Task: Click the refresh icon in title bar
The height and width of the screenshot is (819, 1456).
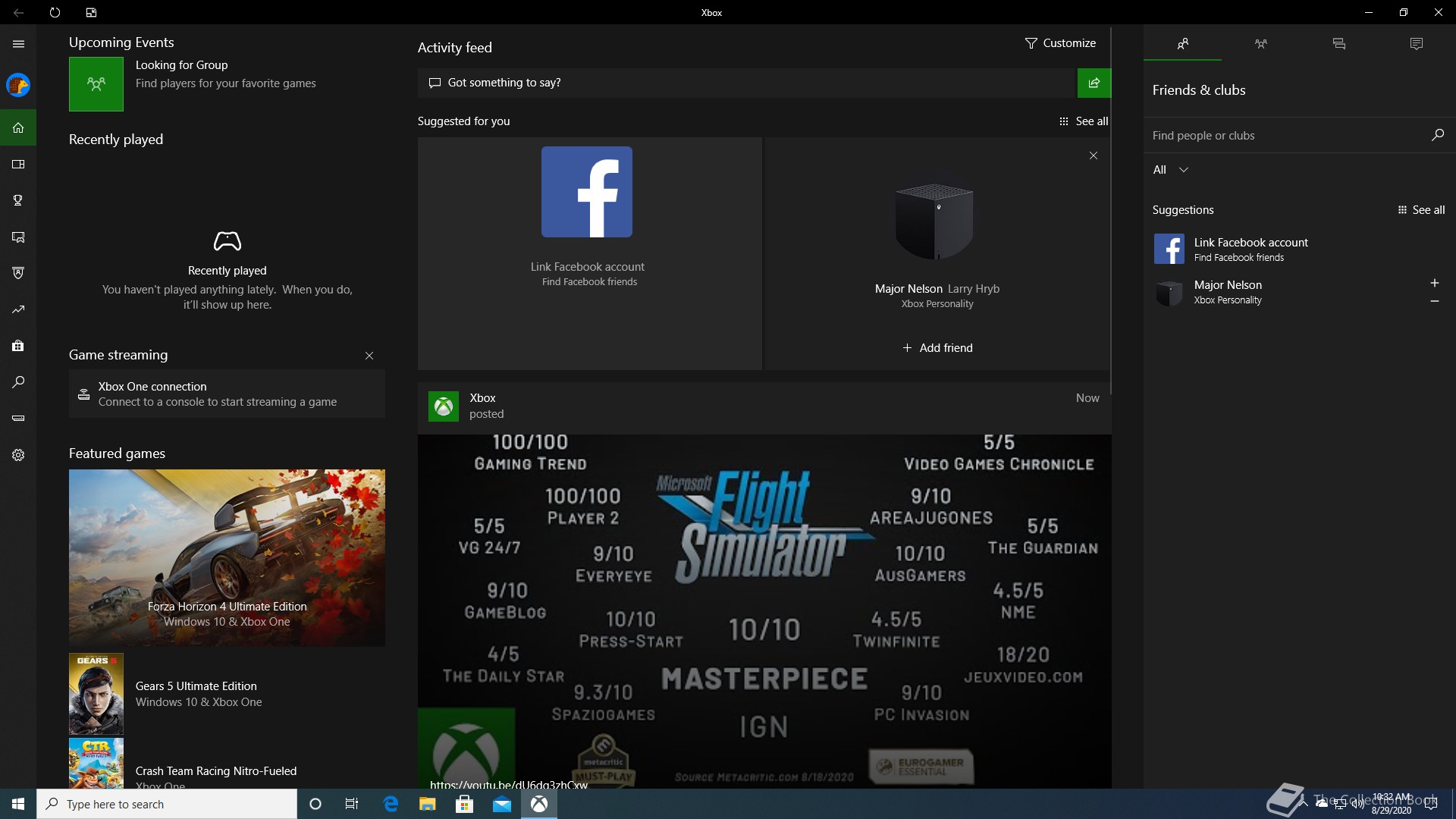Action: 55,12
